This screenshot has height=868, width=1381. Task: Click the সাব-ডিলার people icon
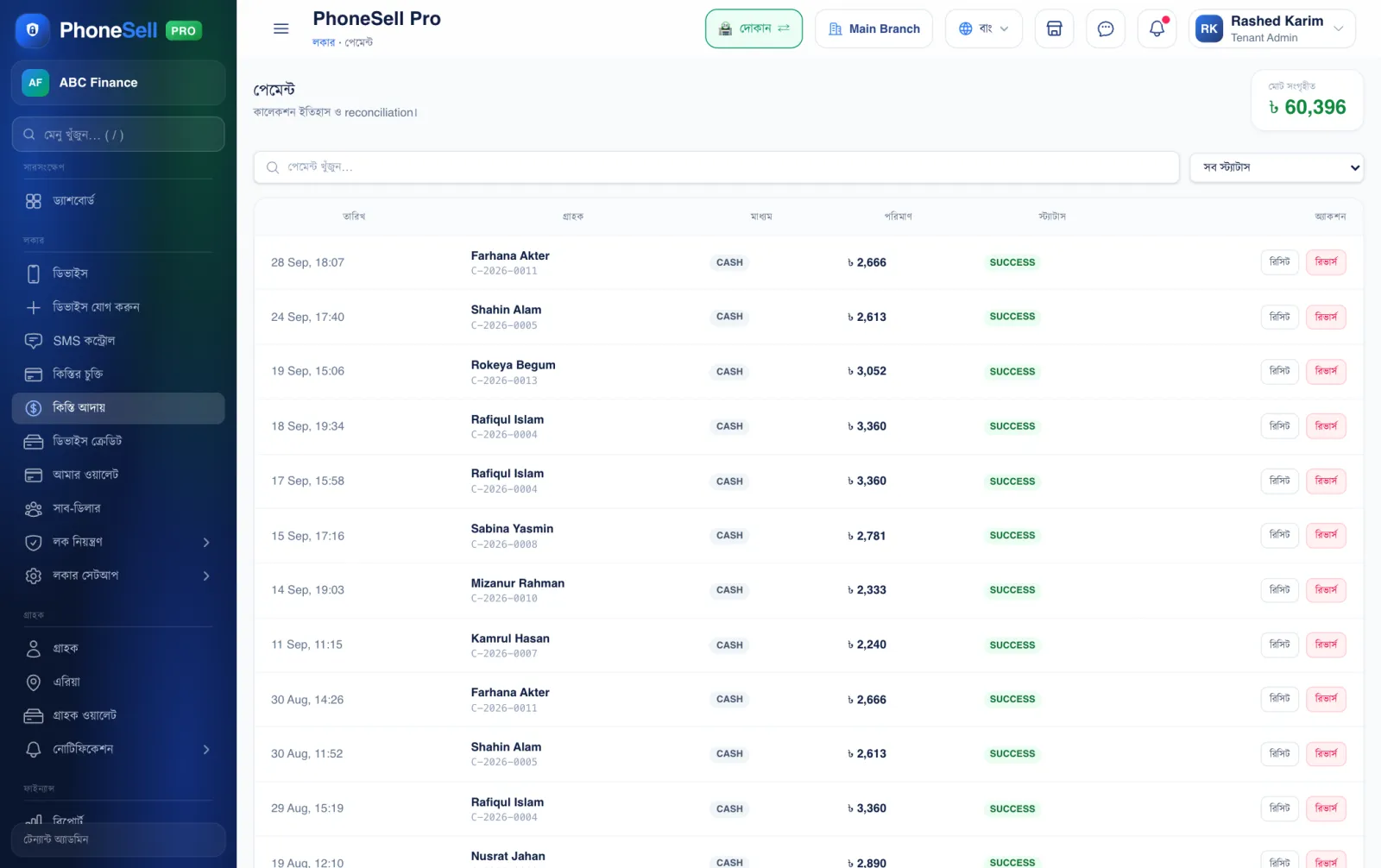pyautogui.click(x=33, y=509)
